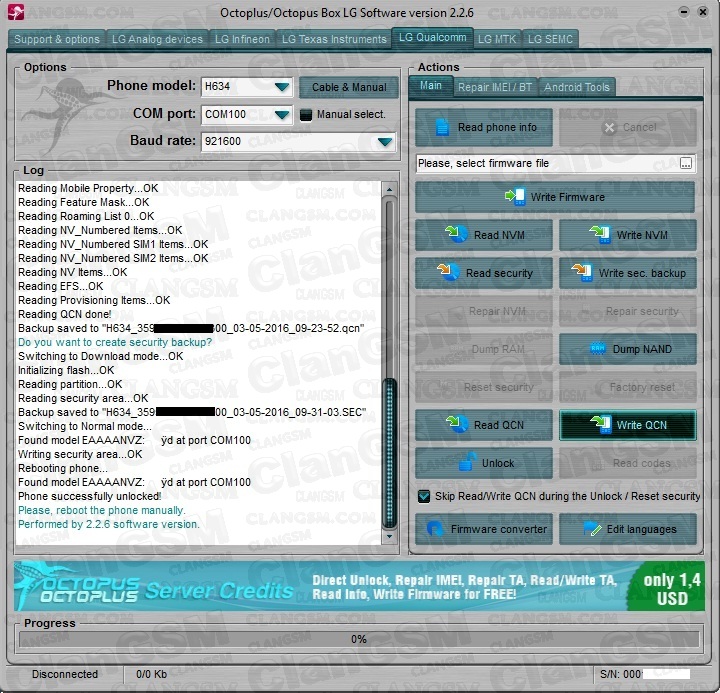720x693 pixels.
Task: Click the Write sec. backup icon
Action: (x=582, y=272)
